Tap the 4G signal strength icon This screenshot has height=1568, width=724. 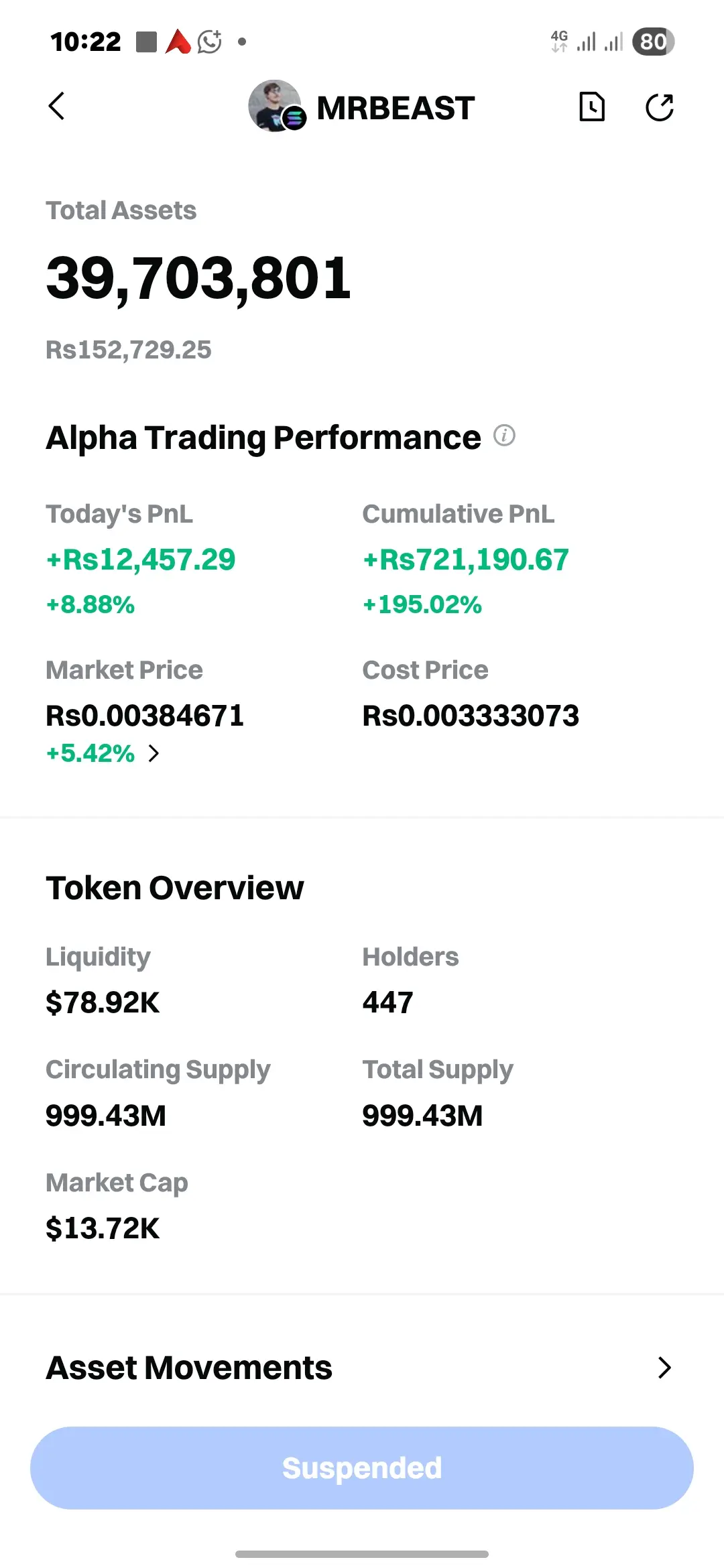559,42
